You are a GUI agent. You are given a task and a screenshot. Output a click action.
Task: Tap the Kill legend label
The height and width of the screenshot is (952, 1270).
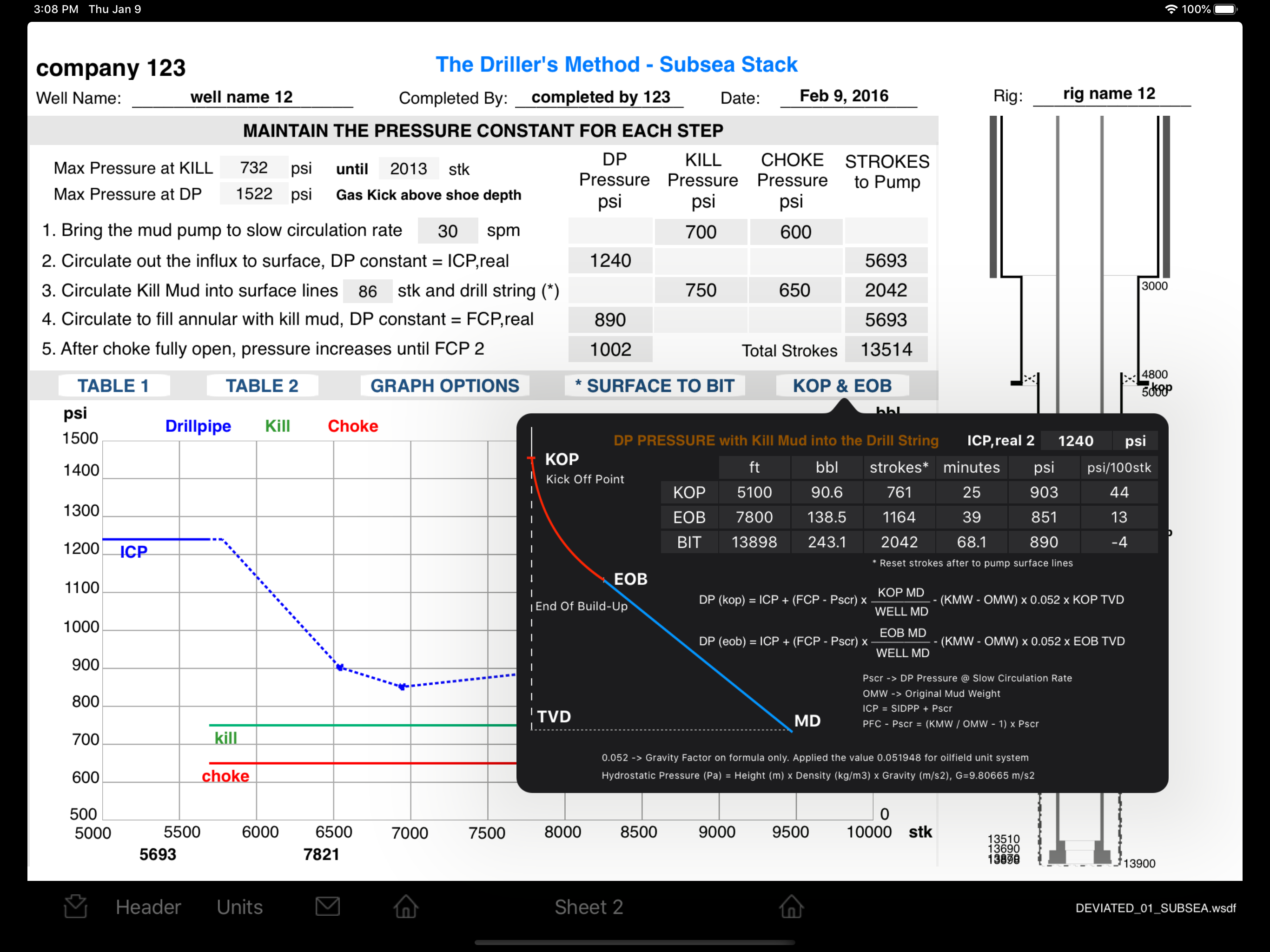[x=278, y=426]
